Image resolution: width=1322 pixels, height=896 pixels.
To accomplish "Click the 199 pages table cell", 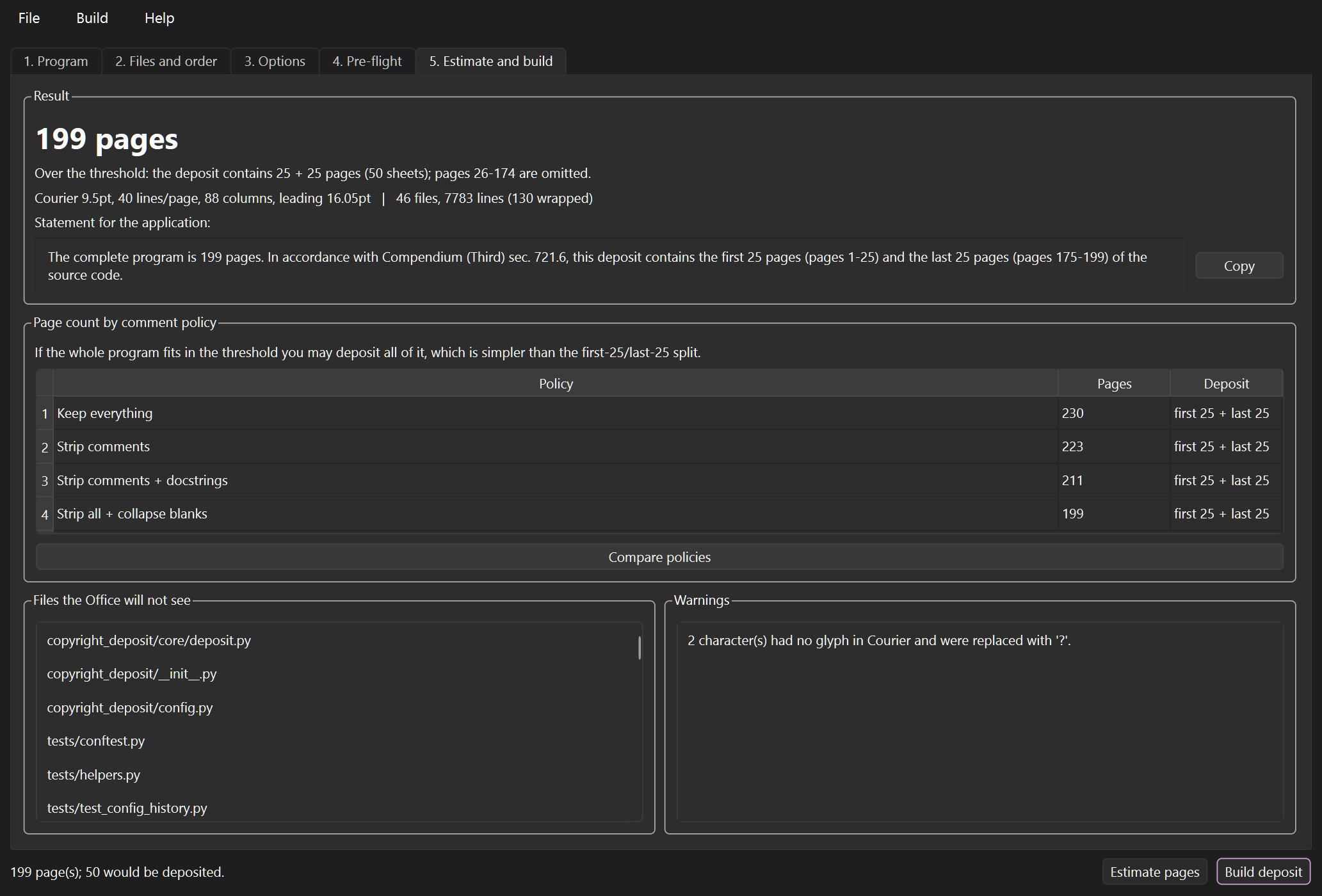I will [1114, 514].
